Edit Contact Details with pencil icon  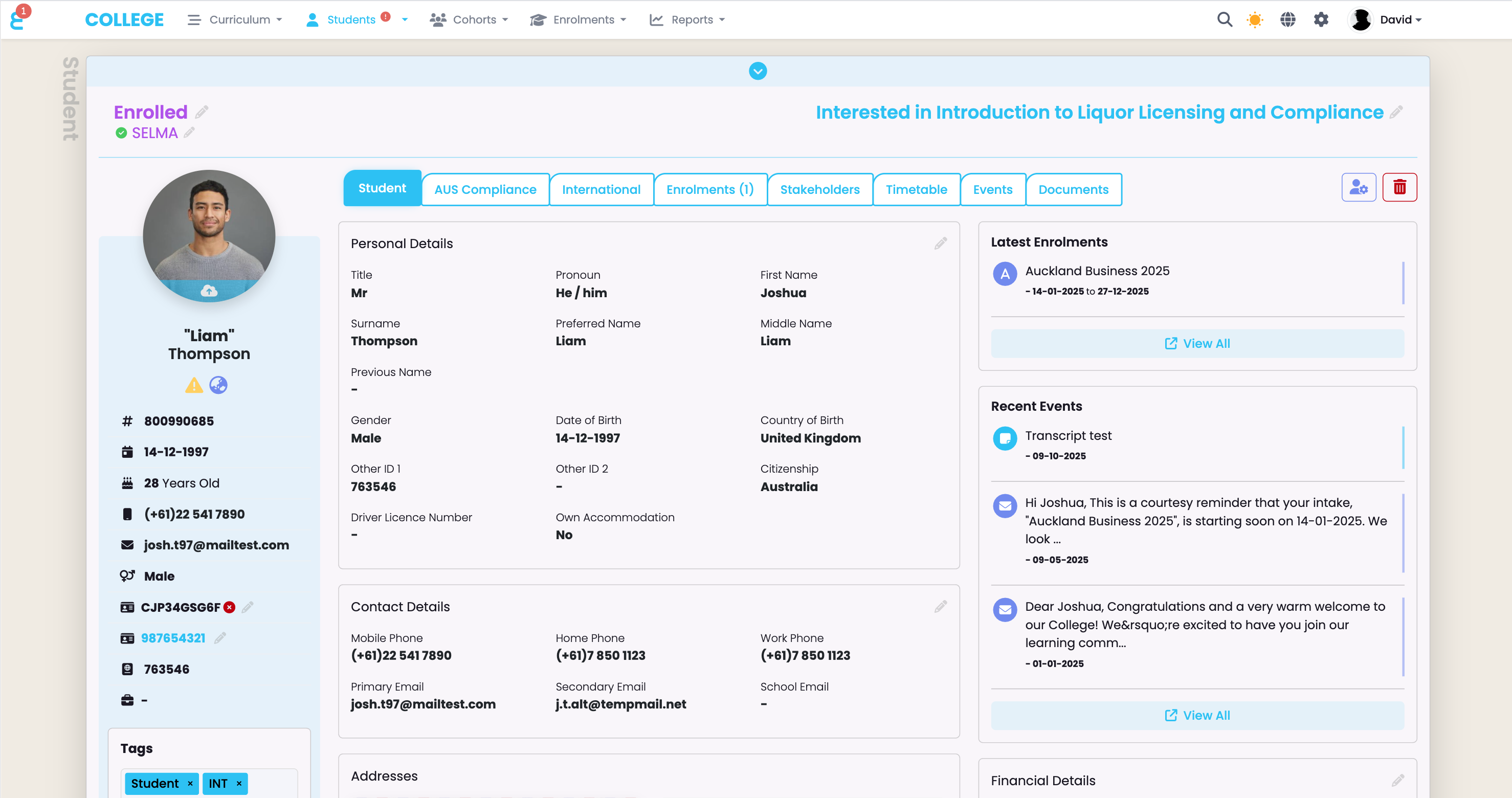point(940,607)
